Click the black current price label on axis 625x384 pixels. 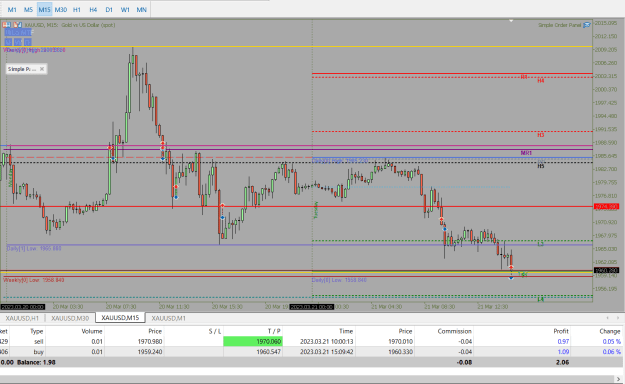tap(606, 270)
